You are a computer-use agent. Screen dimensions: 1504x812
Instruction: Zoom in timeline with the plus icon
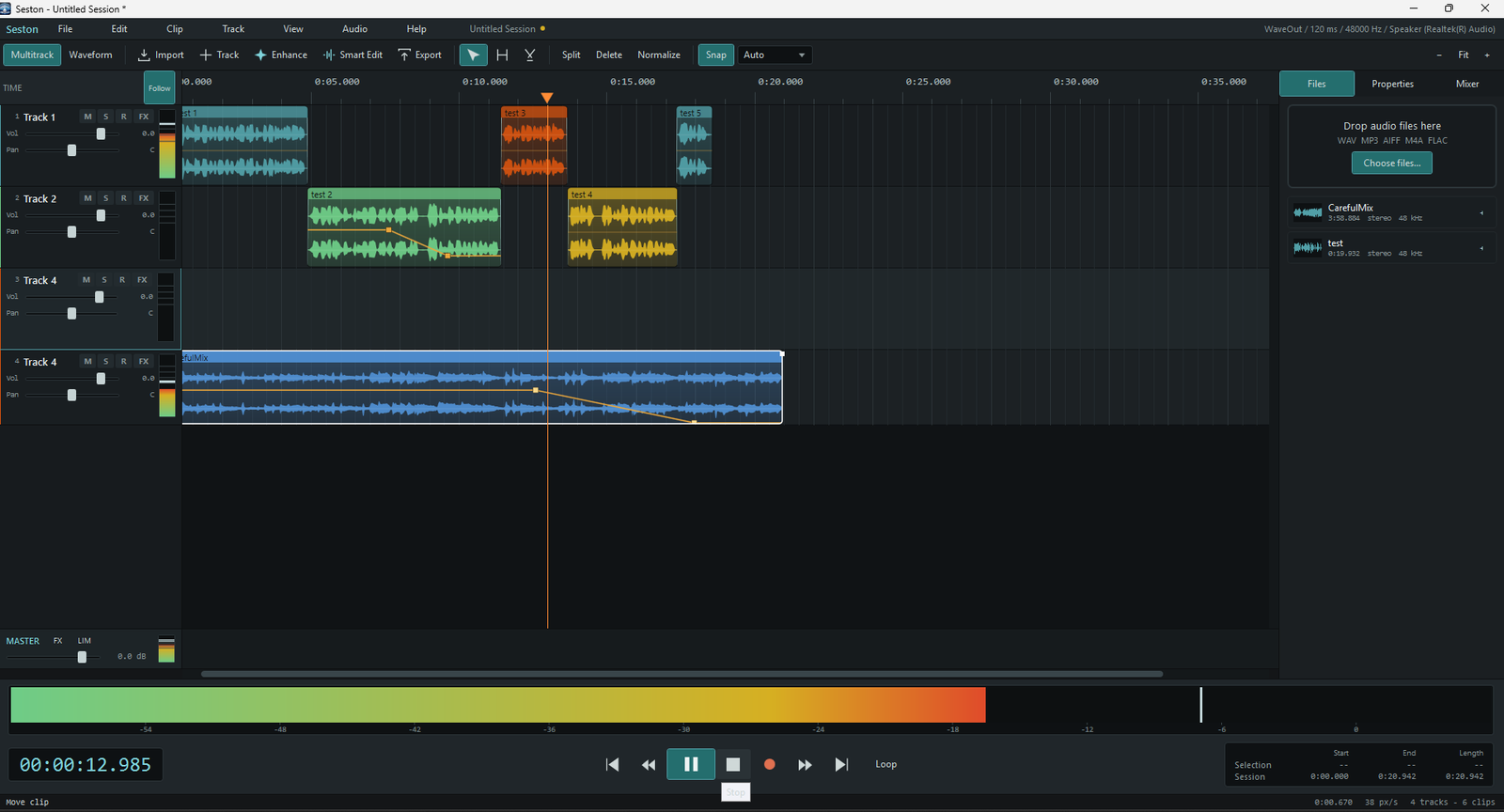click(1487, 55)
